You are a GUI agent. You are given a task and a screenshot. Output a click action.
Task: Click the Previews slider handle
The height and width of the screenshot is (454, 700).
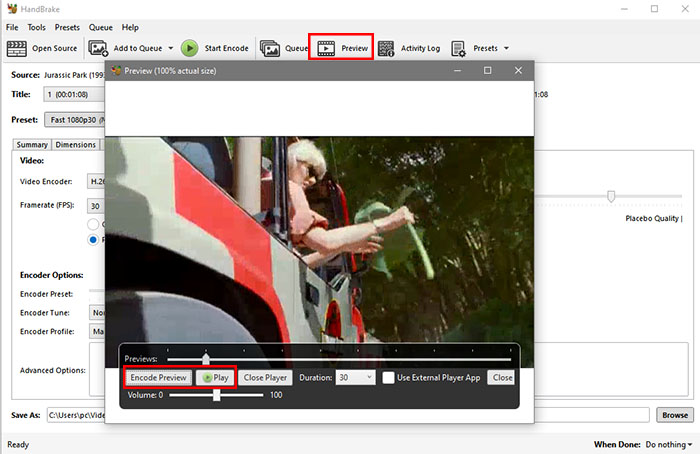[206, 359]
